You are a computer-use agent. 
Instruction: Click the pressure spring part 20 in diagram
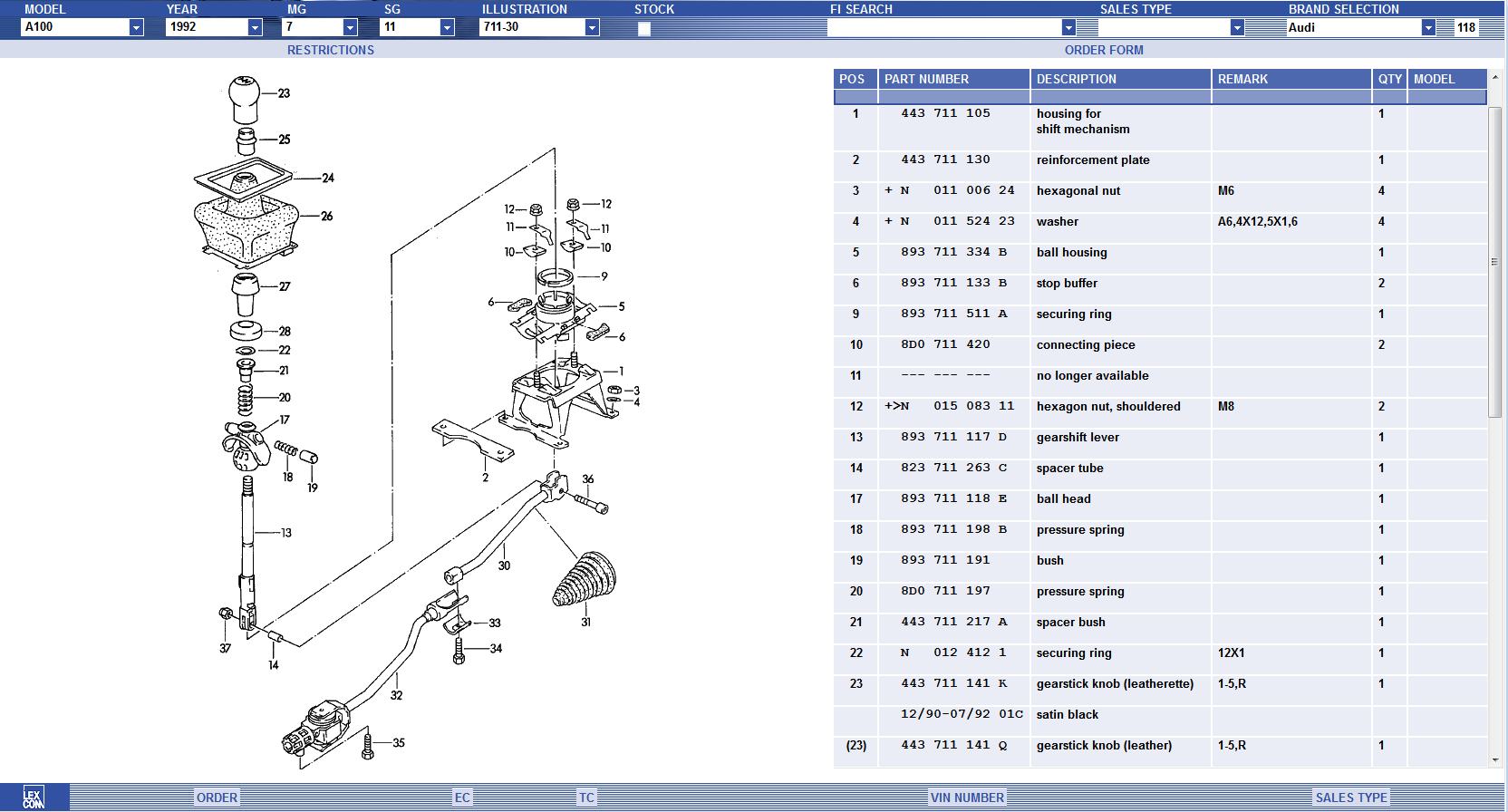click(244, 397)
